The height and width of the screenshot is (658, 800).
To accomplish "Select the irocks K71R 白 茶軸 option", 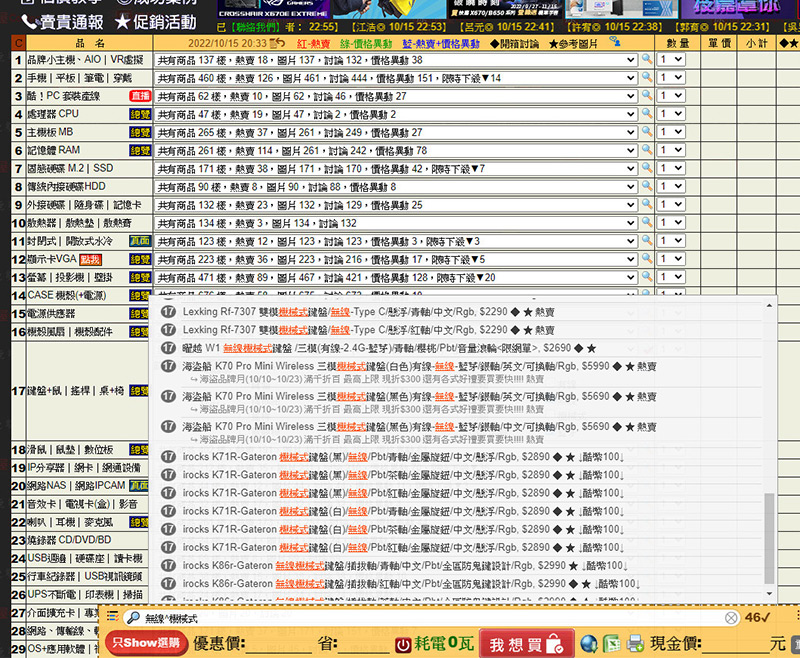I will 461,529.
